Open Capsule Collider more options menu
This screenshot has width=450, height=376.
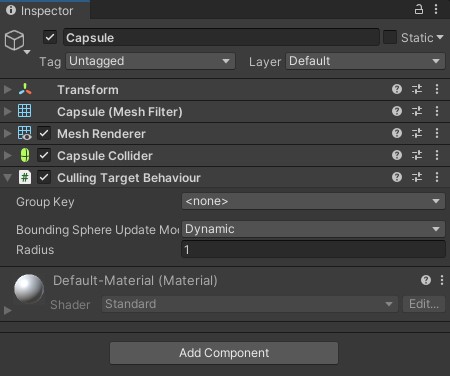coord(437,155)
